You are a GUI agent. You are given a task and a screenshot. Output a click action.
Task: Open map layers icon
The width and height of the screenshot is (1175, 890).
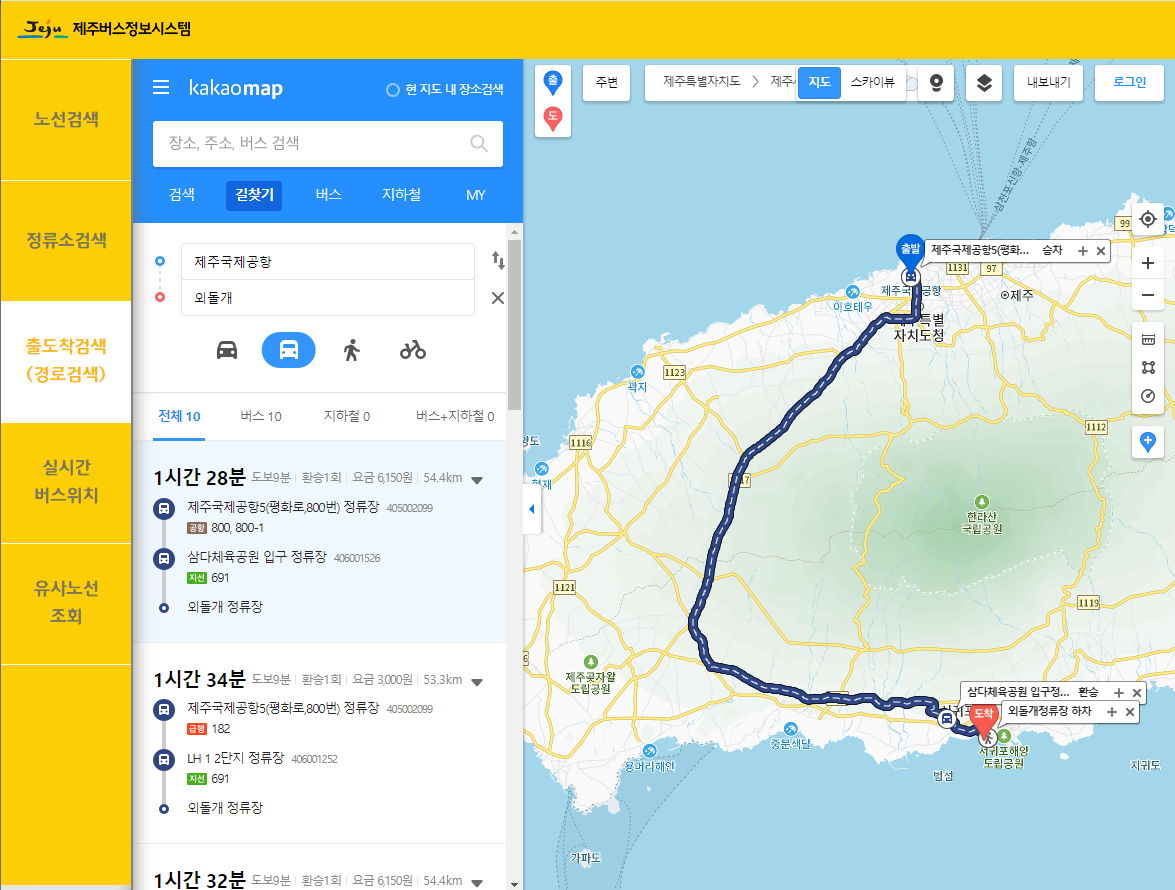coord(985,82)
